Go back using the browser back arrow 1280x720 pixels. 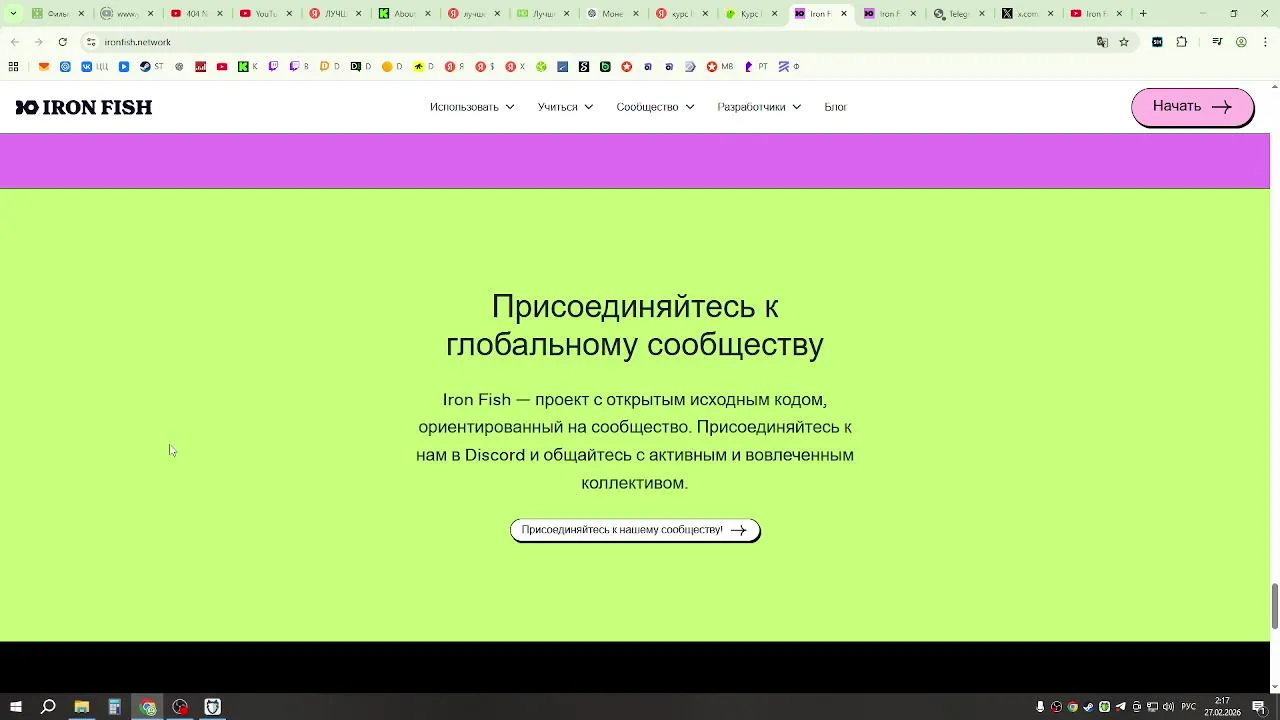click(x=15, y=42)
